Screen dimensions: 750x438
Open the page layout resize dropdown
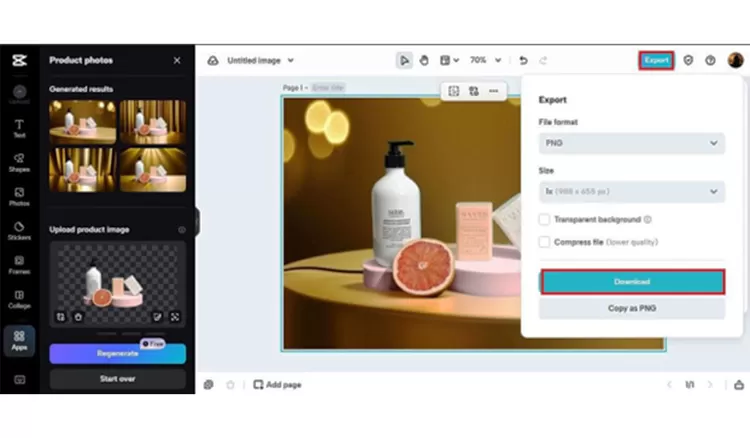[x=450, y=60]
